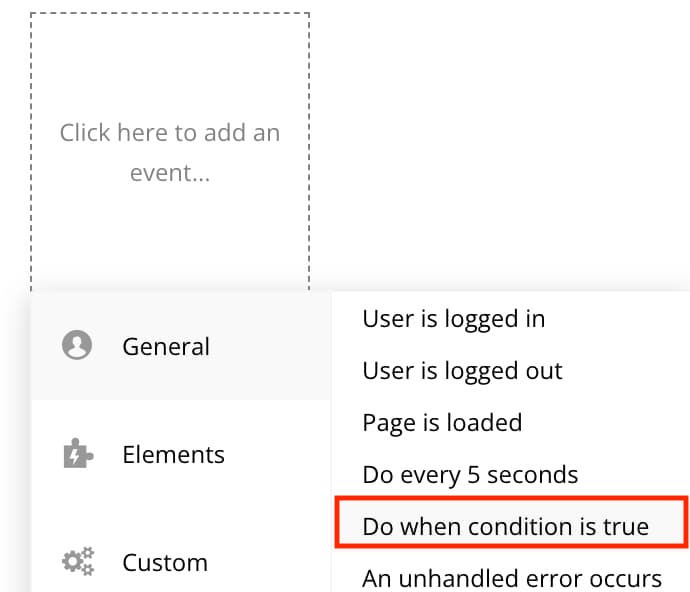Choose 'Do every 5 seconds' event
690x592 pixels.
(x=470, y=475)
